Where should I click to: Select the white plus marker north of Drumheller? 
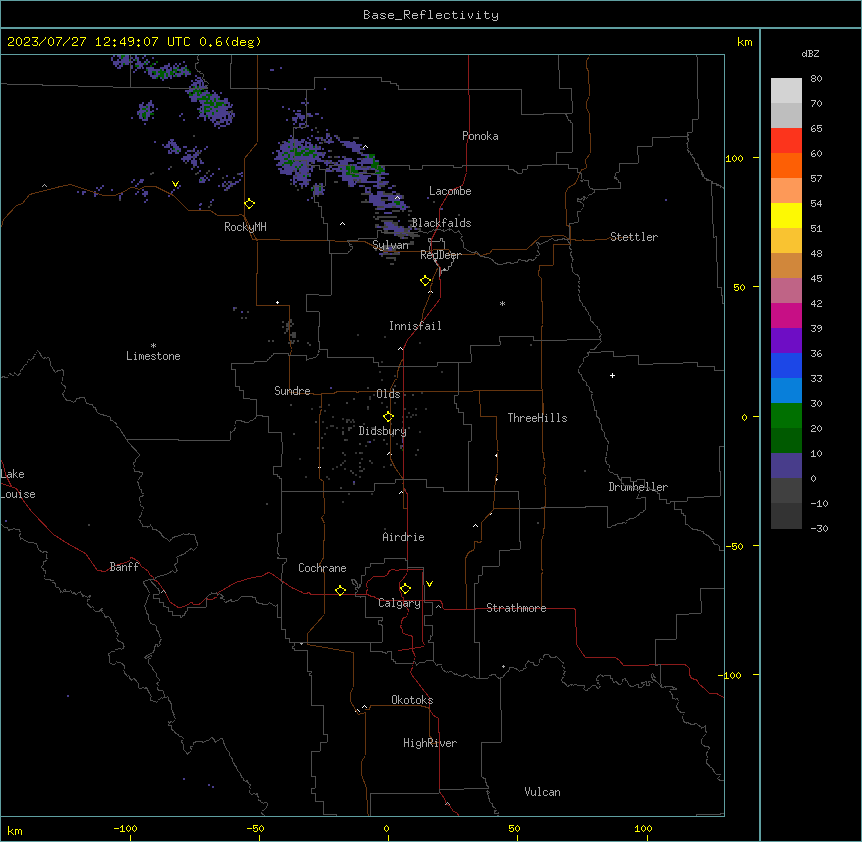pos(612,375)
